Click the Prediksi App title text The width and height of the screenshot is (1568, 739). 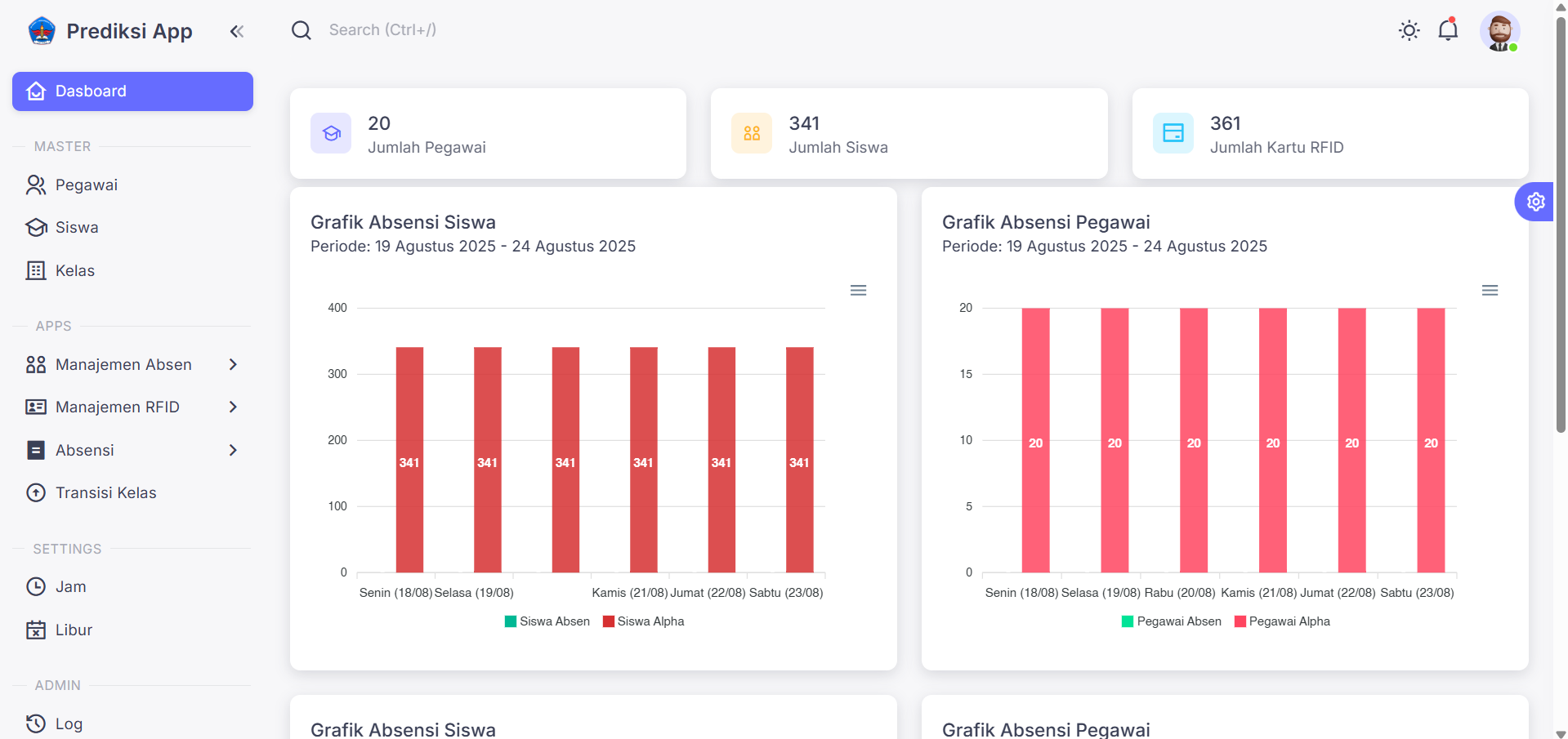129,31
